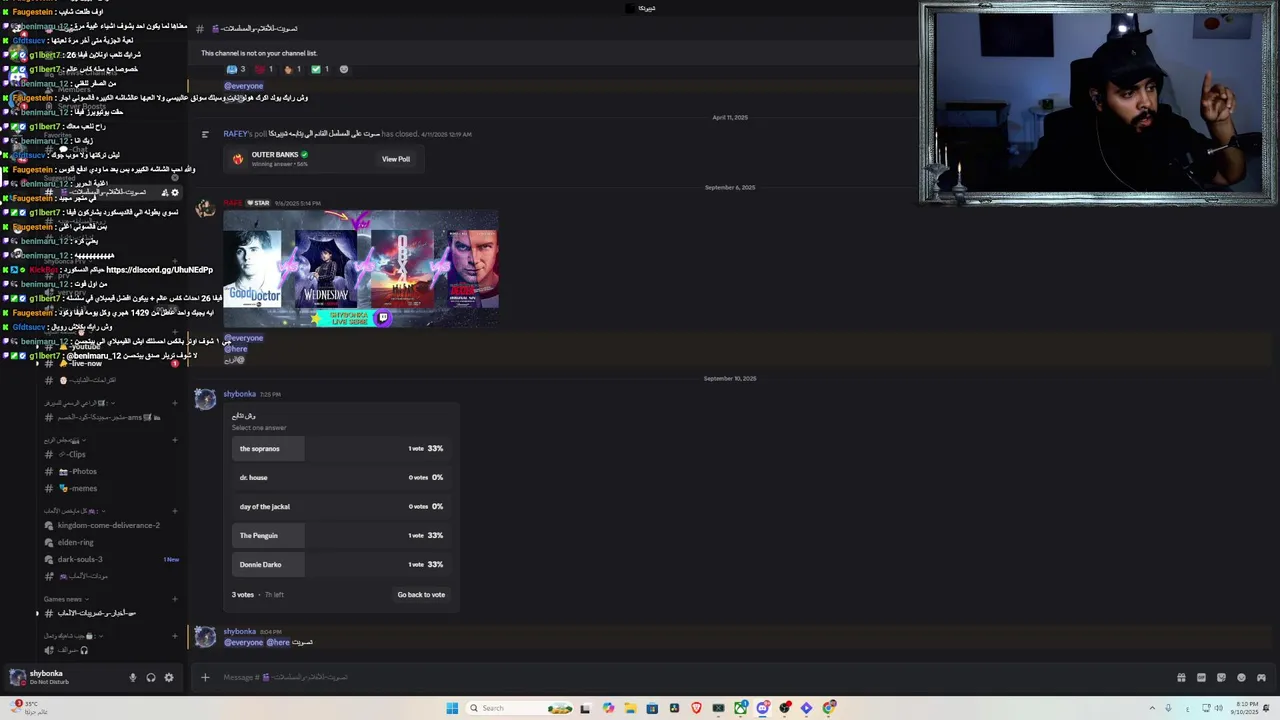Select 'Donnie Darko' poll answer
Screen dimensions: 1280x720
pyautogui.click(x=340, y=564)
